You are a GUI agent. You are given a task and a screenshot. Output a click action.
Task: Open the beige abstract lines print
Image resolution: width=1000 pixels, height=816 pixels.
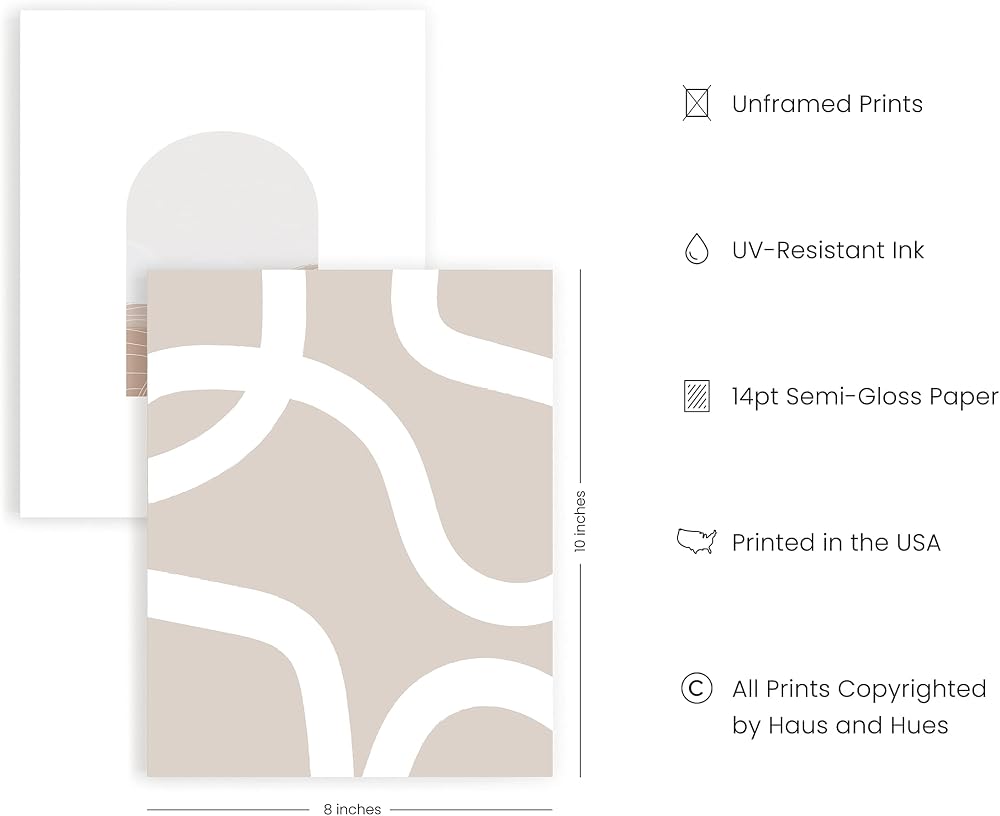click(x=349, y=523)
